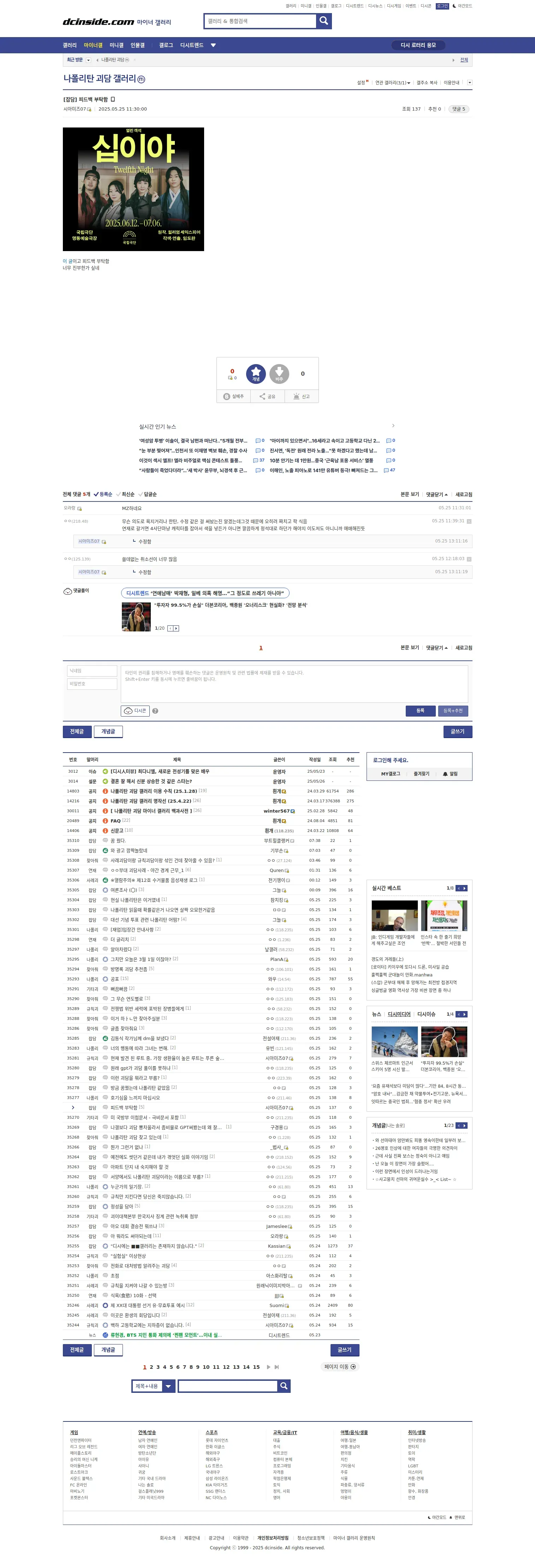Click the bottom search magnifier icon
535x1568 pixels.
[284, 1386]
